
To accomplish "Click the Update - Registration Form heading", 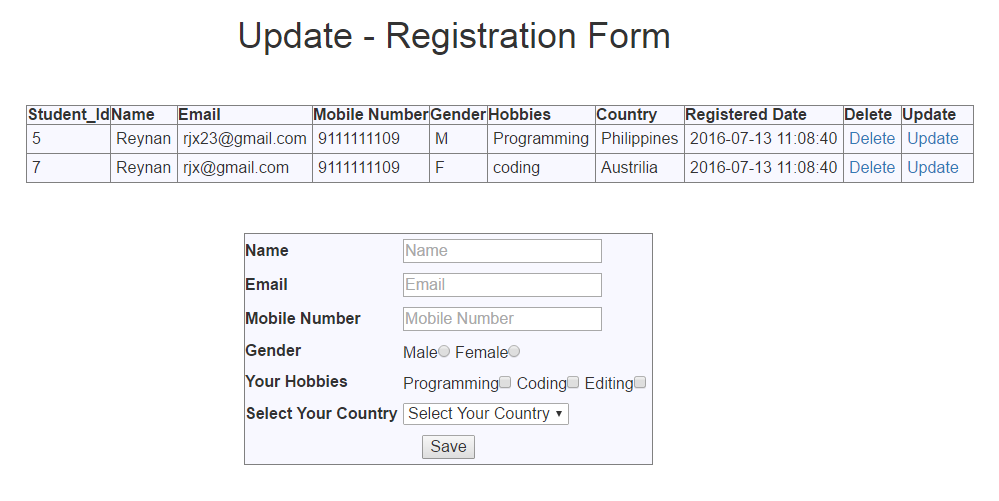I will [454, 37].
